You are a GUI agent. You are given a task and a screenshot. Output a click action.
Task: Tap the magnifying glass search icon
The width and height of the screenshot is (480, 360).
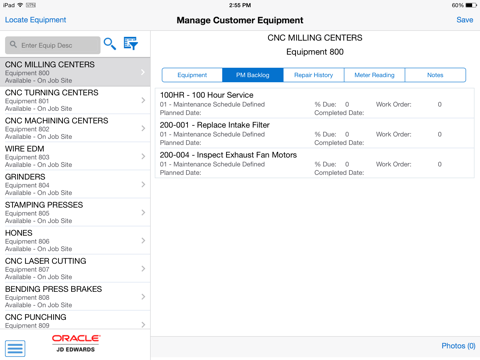pyautogui.click(x=110, y=44)
